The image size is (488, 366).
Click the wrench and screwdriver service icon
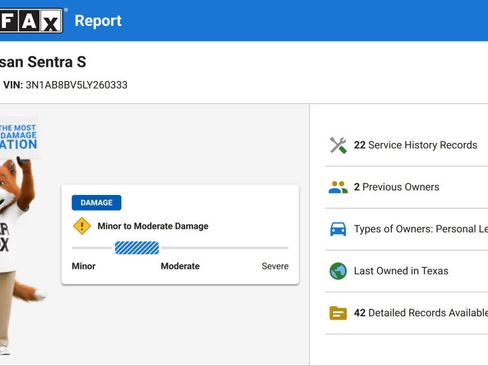point(338,145)
